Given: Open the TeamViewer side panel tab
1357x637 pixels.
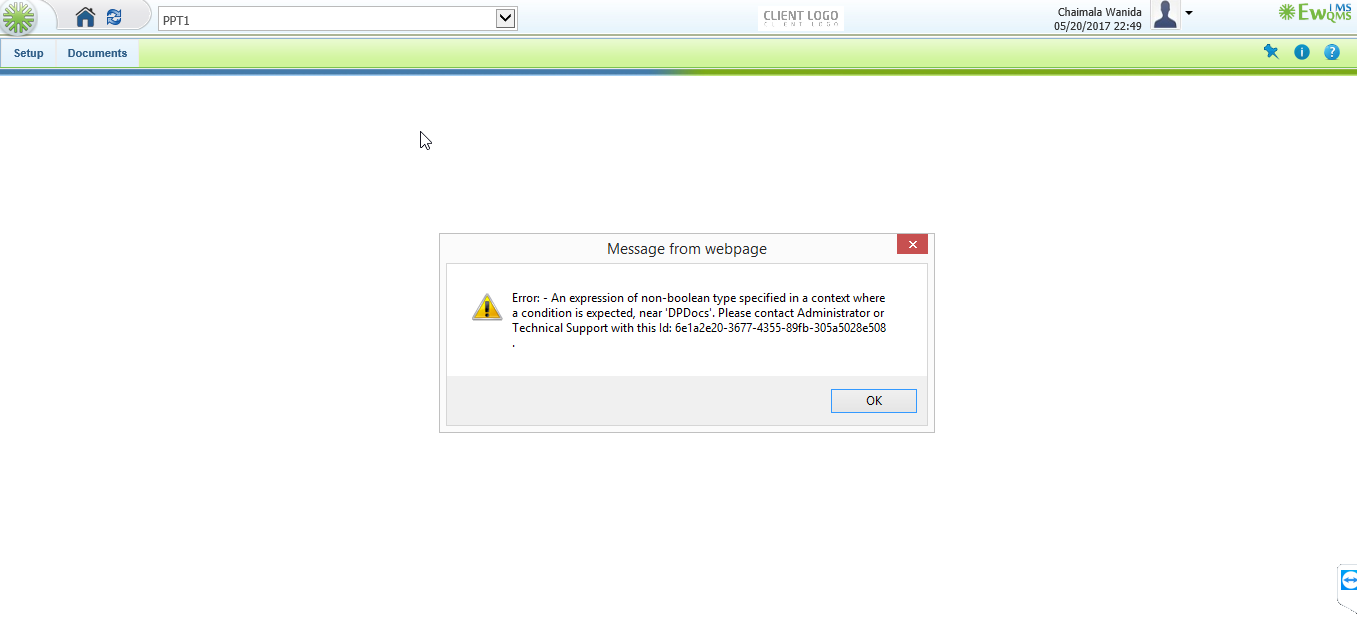Looking at the screenshot, I should tap(1347, 580).
